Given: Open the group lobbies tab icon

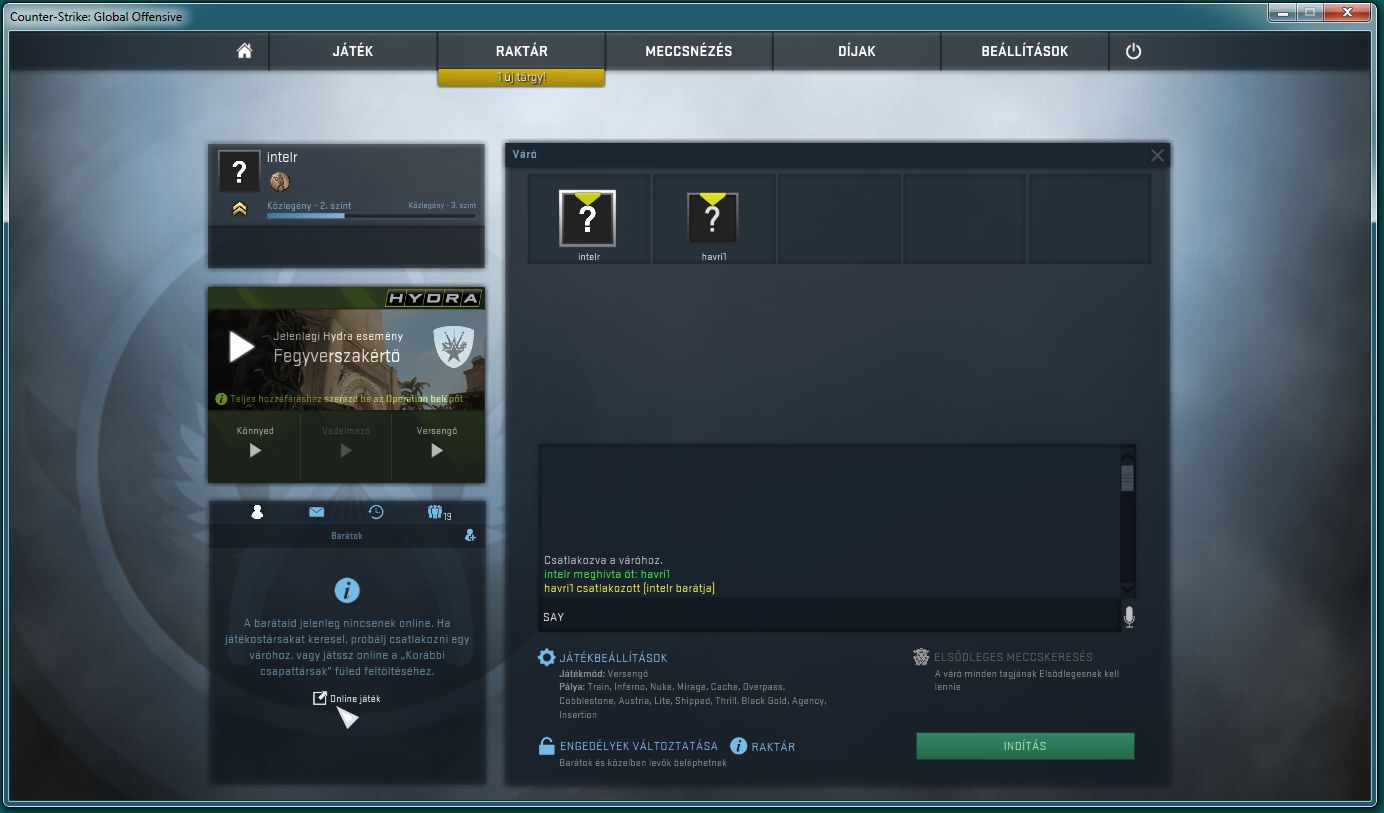Looking at the screenshot, I should tap(437, 512).
